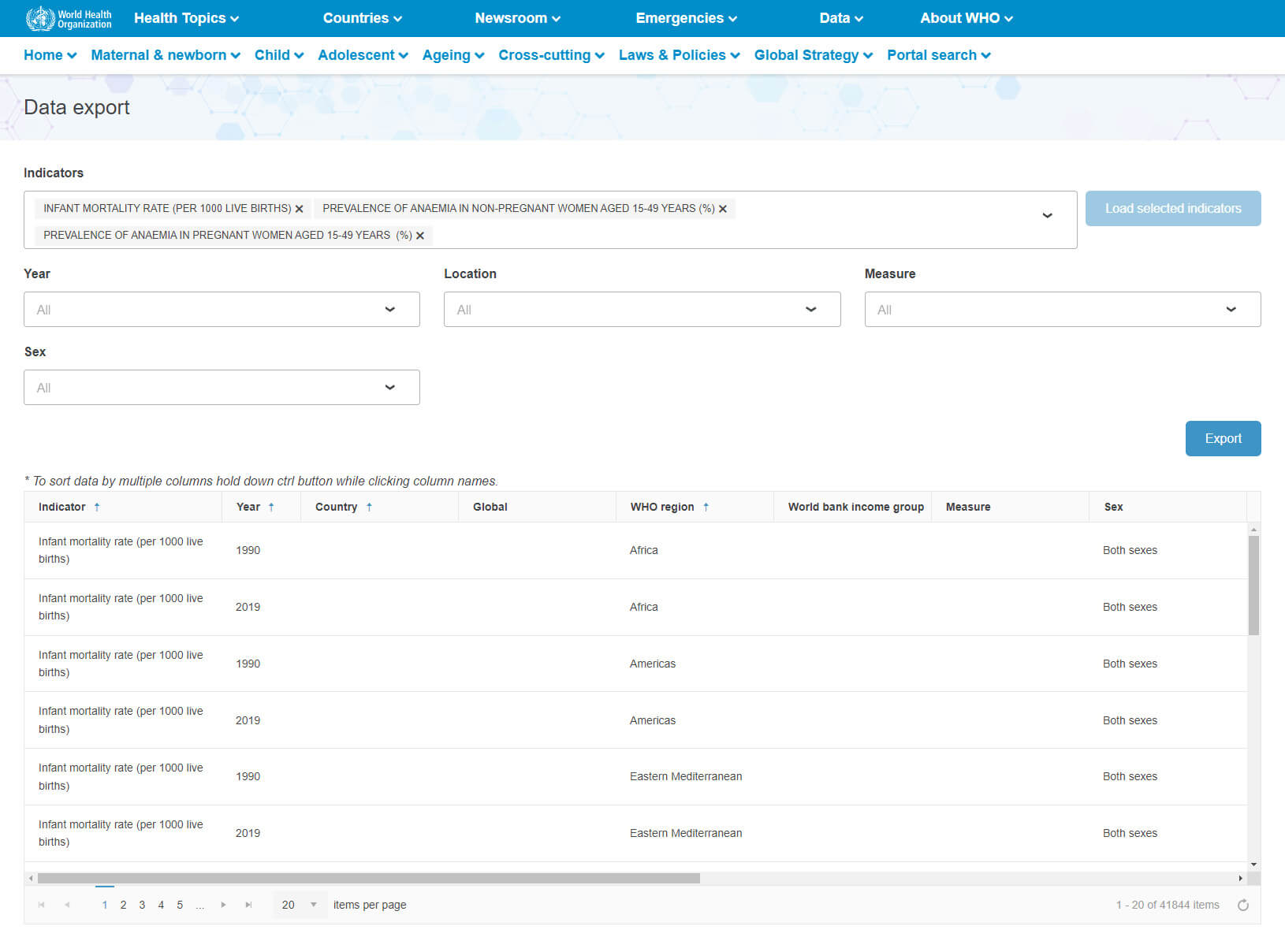Go to page 5
Image resolution: width=1285 pixels, height=952 pixels.
(x=180, y=905)
